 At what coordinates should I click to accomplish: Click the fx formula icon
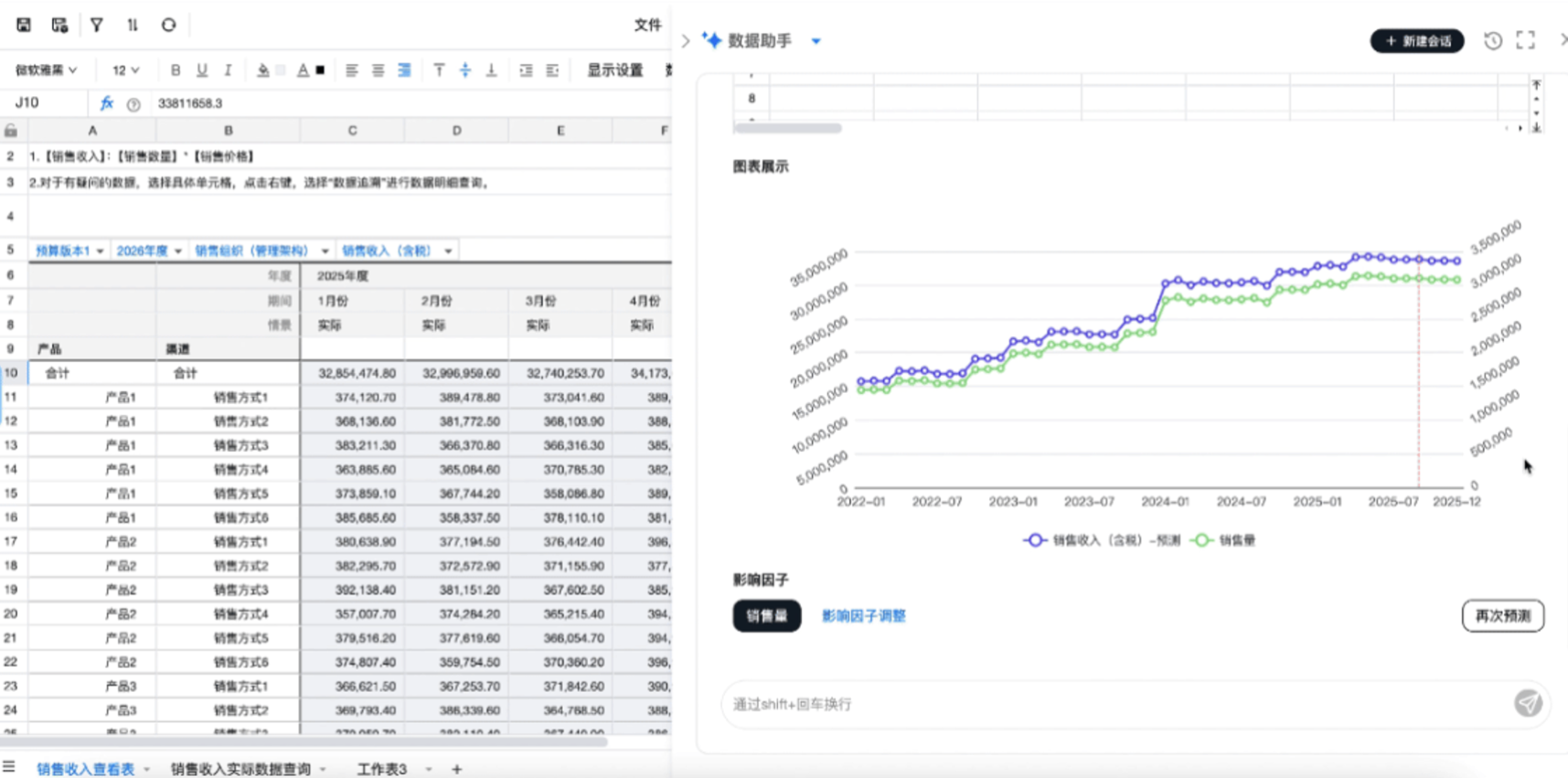(x=107, y=103)
